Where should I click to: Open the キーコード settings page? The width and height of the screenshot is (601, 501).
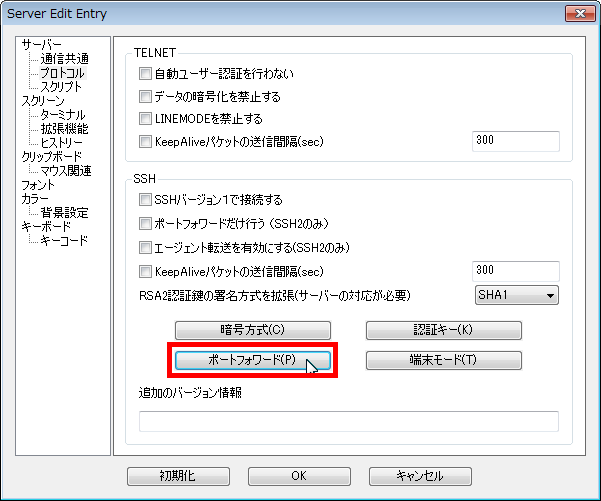coord(64,240)
